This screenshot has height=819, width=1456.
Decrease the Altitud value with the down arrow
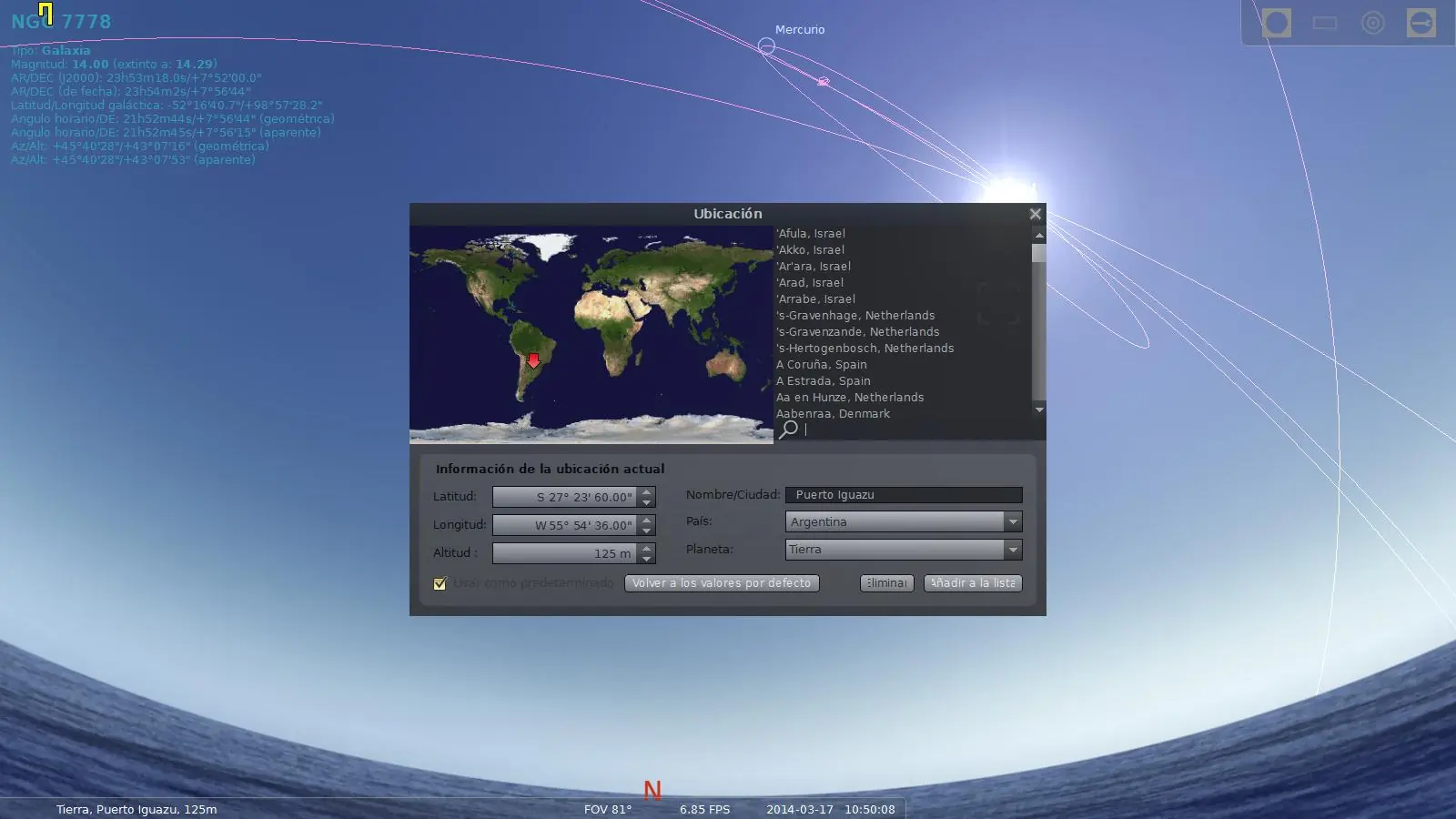point(647,559)
